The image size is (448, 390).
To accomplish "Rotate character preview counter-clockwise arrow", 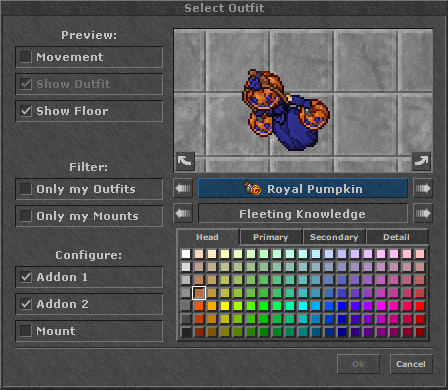I will [185, 161].
